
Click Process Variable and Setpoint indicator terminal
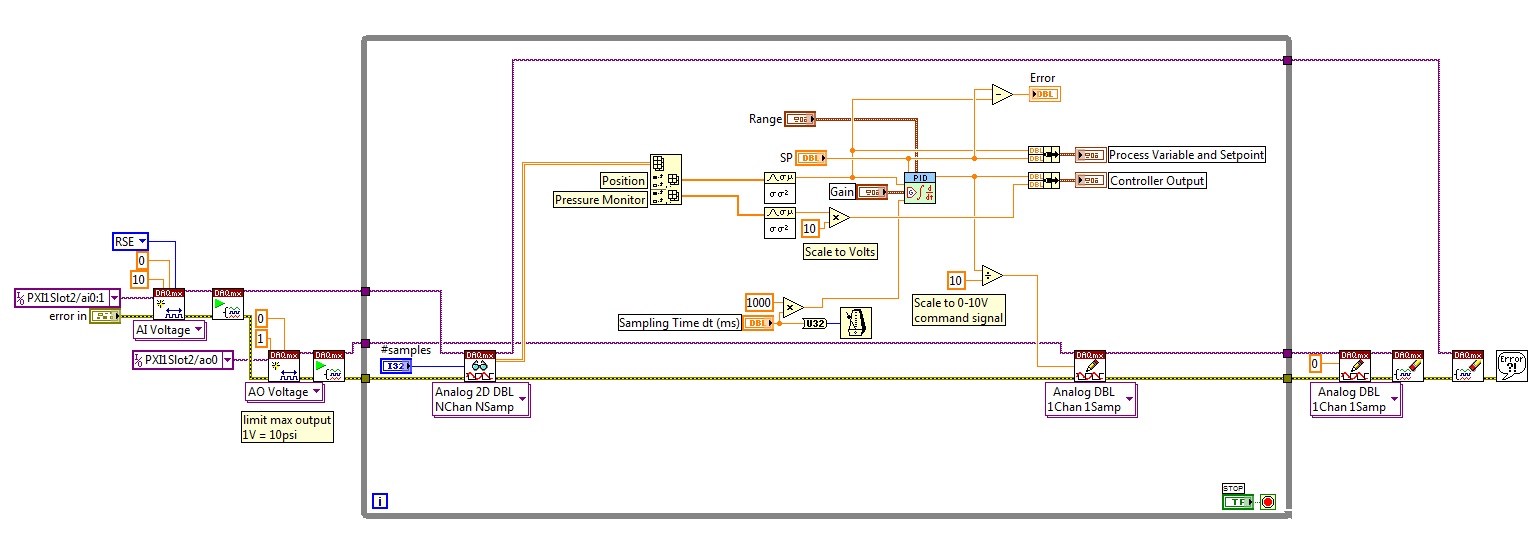click(x=1091, y=154)
